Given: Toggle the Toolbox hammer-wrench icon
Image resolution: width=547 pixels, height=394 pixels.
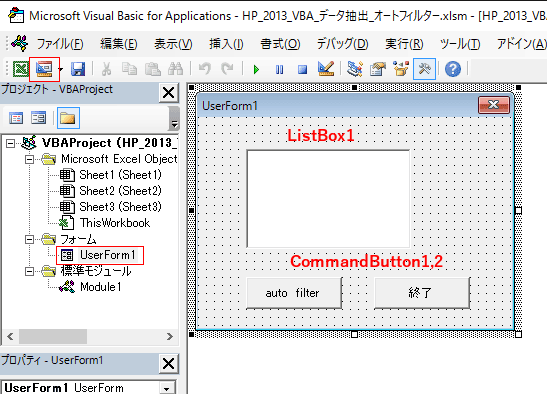Looking at the screenshot, I should pos(425,69).
